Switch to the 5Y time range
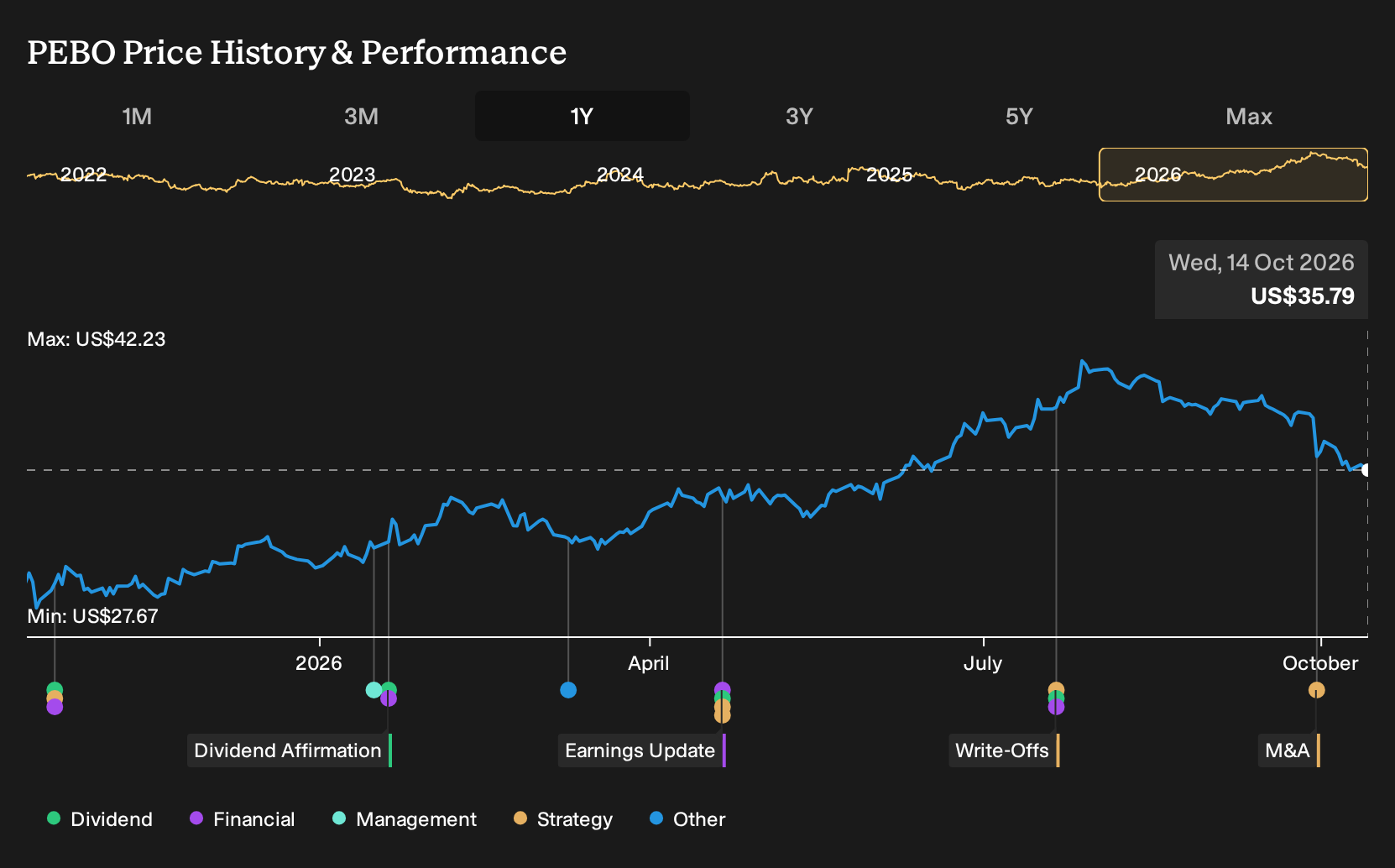1395x868 pixels. click(x=1019, y=116)
